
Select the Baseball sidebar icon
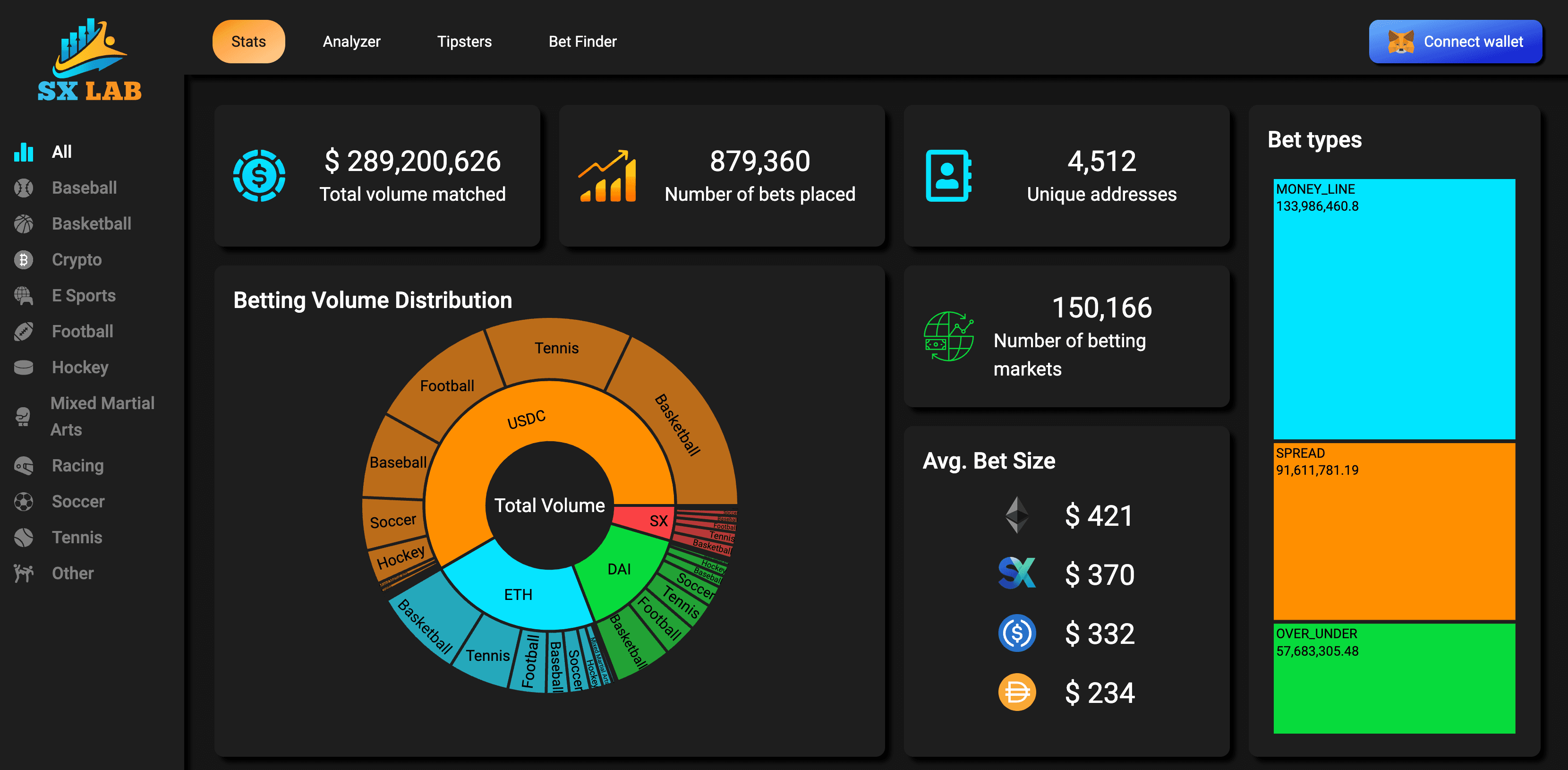pyautogui.click(x=24, y=188)
